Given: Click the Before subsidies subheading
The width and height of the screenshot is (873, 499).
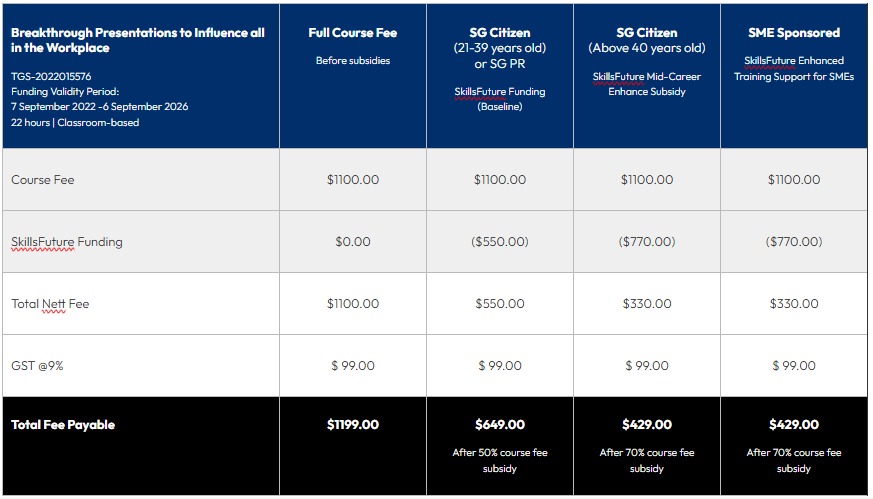Looking at the screenshot, I should pos(352,61).
